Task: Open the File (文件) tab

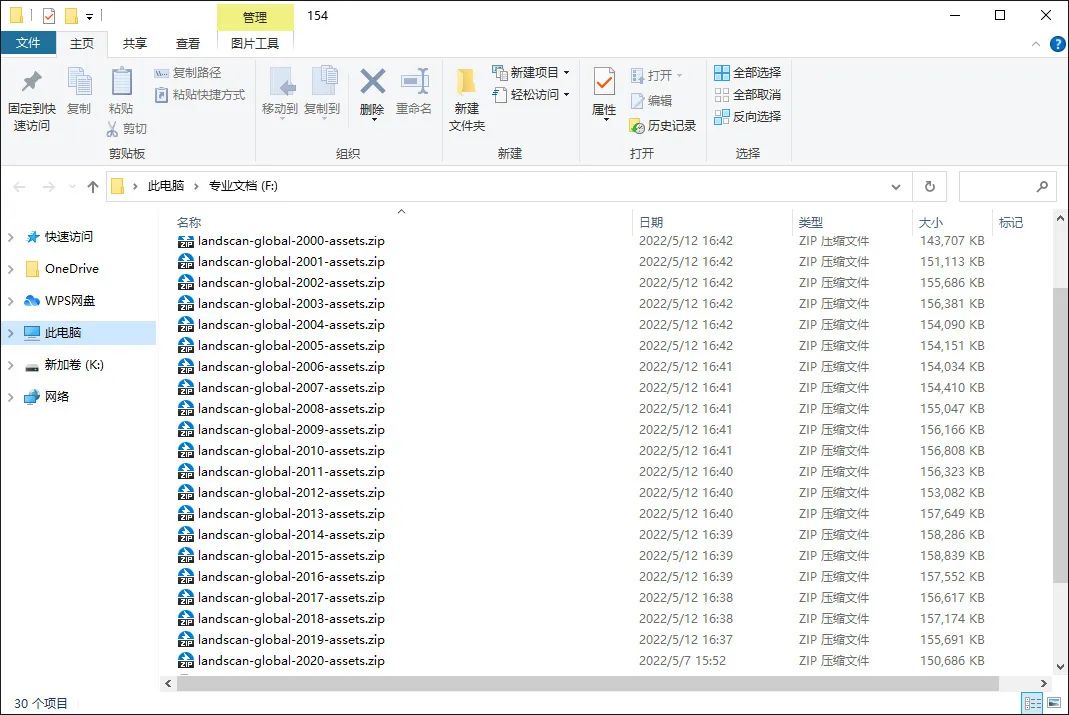Action: (x=27, y=43)
